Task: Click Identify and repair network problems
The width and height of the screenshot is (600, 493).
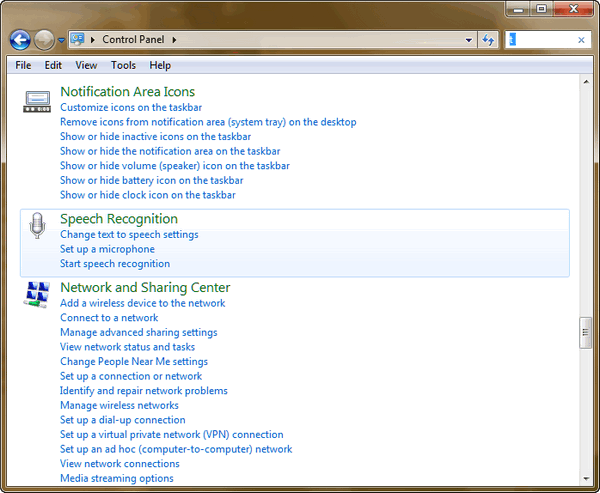Action: coord(143,390)
